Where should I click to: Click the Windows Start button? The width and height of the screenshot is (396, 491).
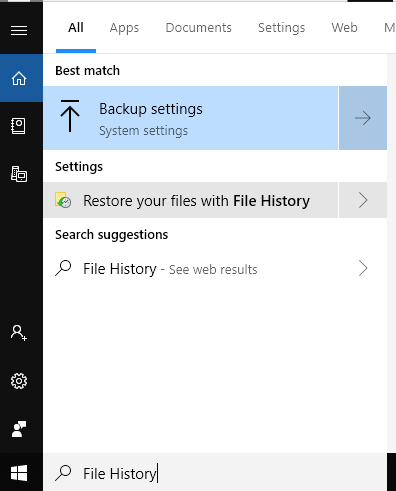[x=19, y=473]
